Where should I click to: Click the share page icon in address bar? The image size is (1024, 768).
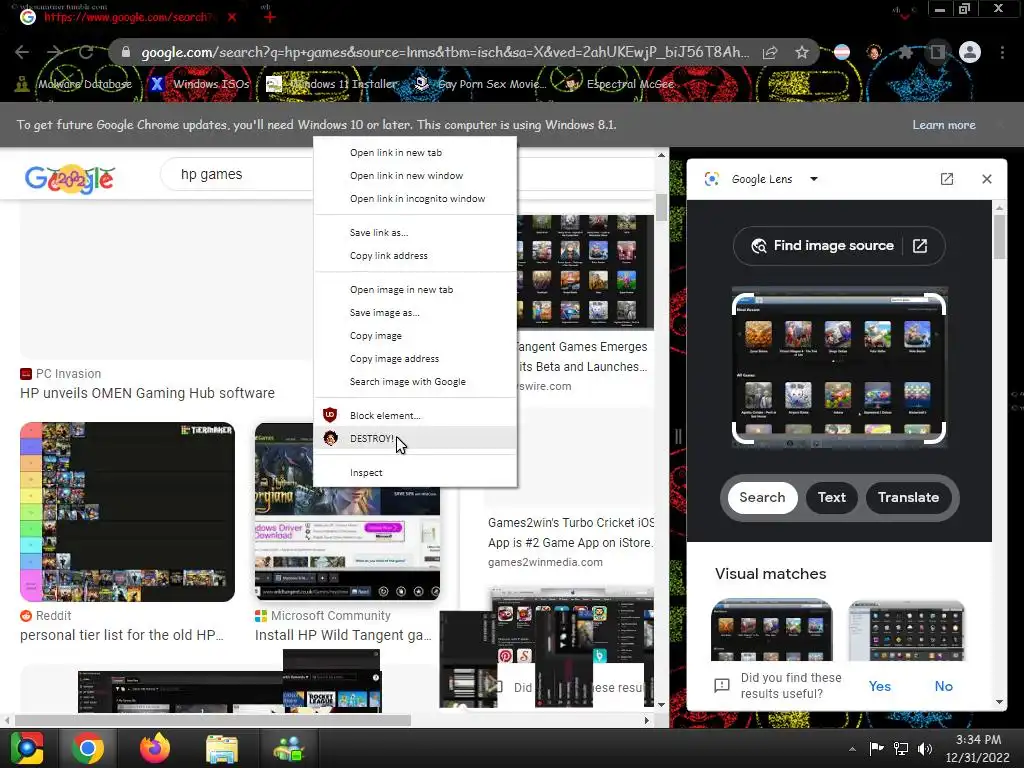coord(770,52)
